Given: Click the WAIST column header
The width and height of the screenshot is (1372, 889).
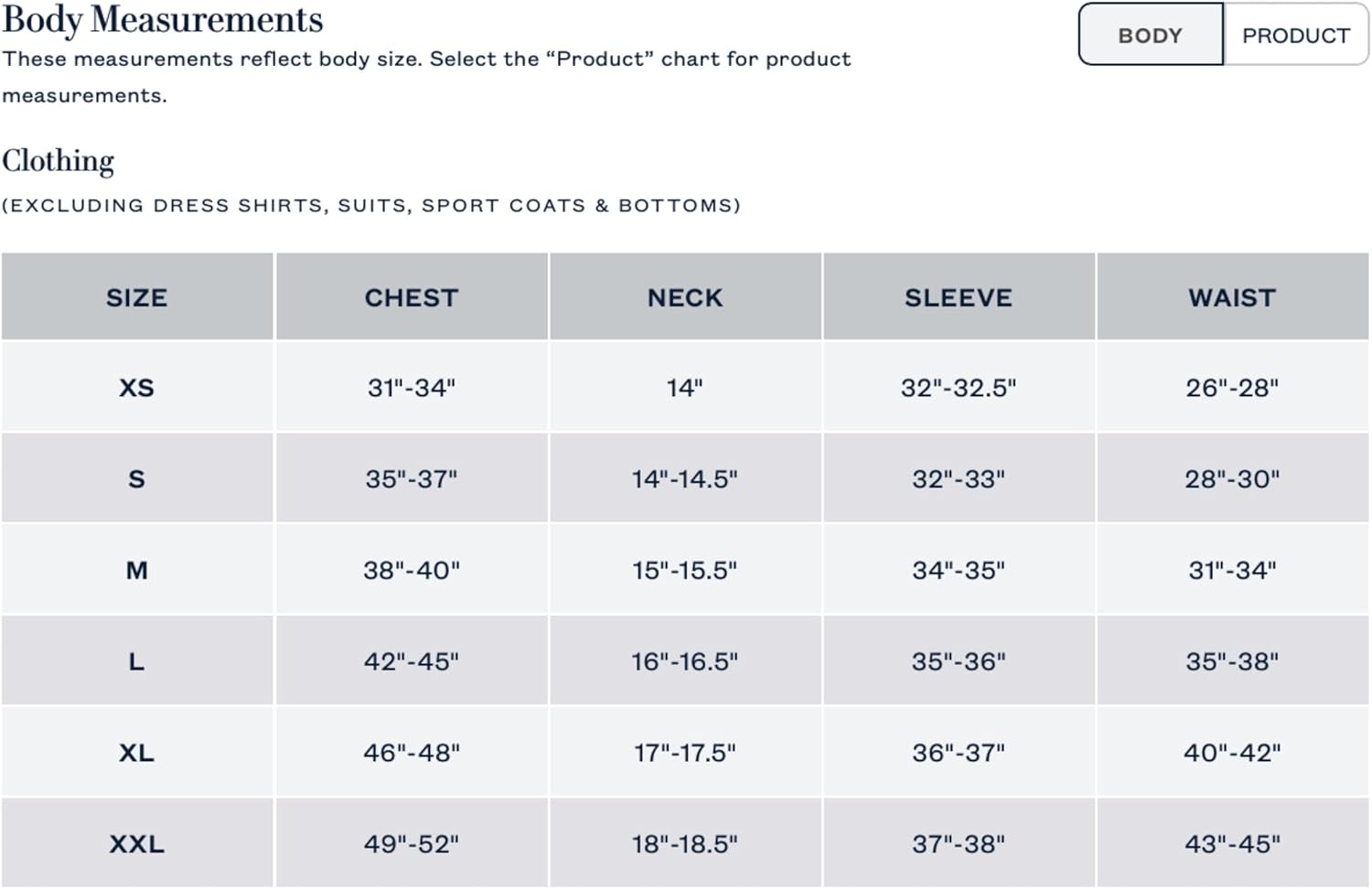Looking at the screenshot, I should click(1231, 296).
